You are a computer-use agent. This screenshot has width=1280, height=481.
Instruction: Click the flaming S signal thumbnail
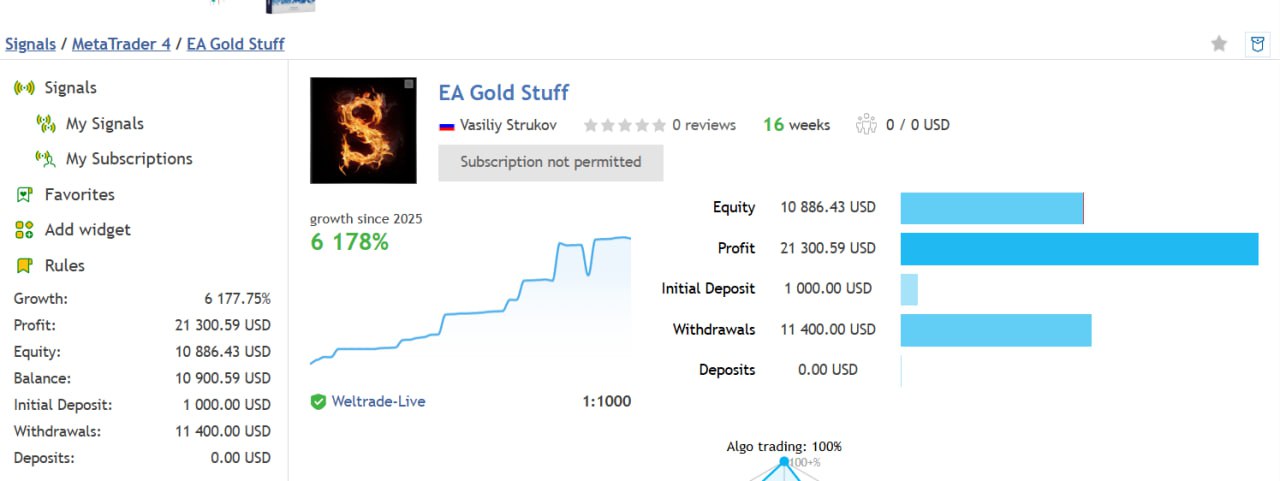coord(363,131)
